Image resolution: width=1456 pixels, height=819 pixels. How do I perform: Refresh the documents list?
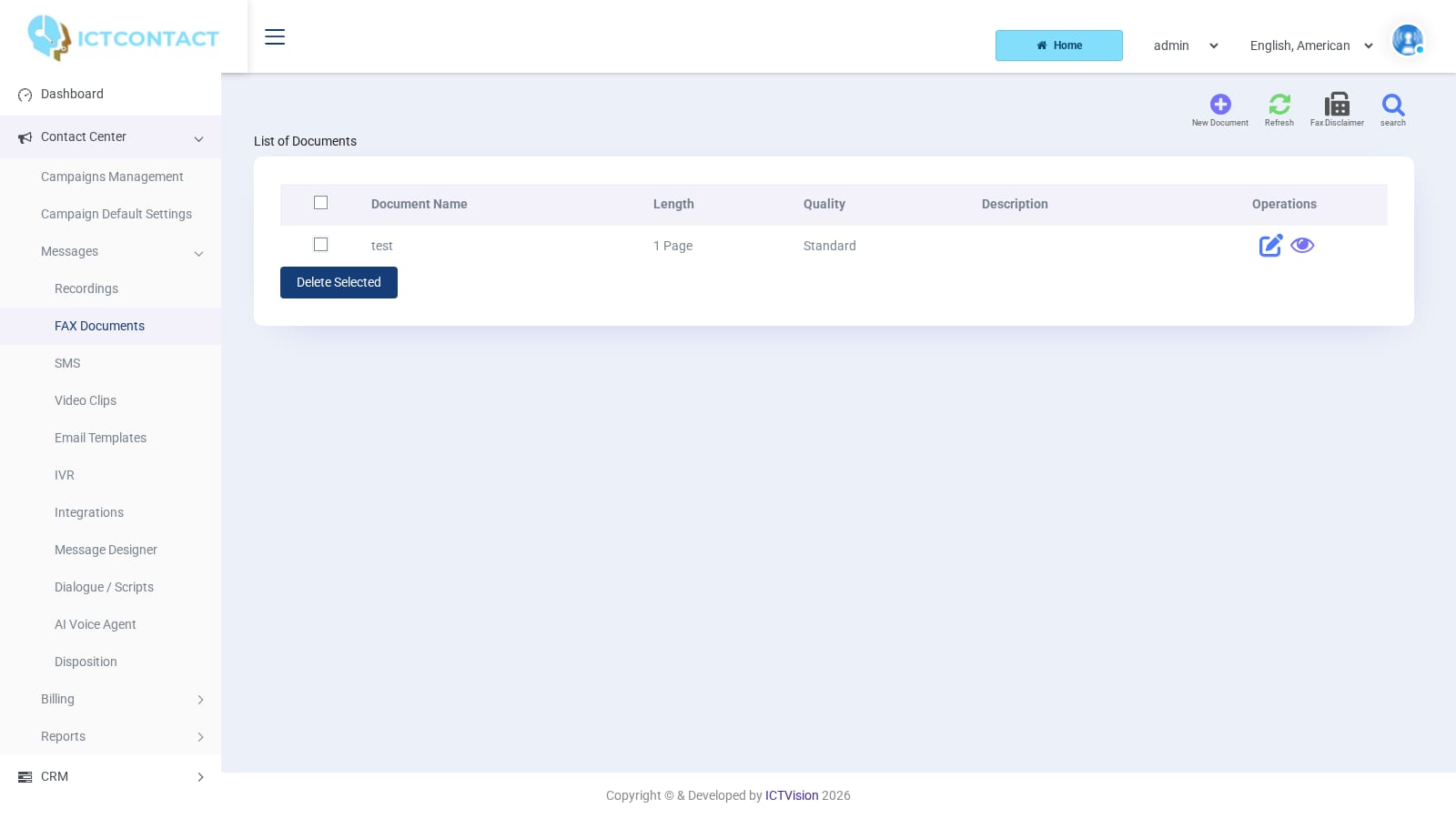click(1279, 104)
